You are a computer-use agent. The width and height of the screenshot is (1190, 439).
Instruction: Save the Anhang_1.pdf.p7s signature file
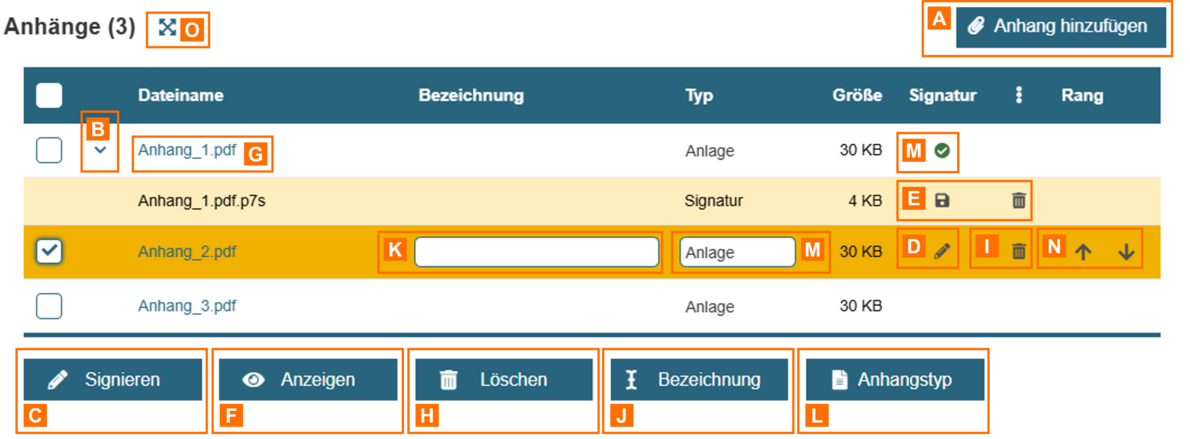(942, 201)
